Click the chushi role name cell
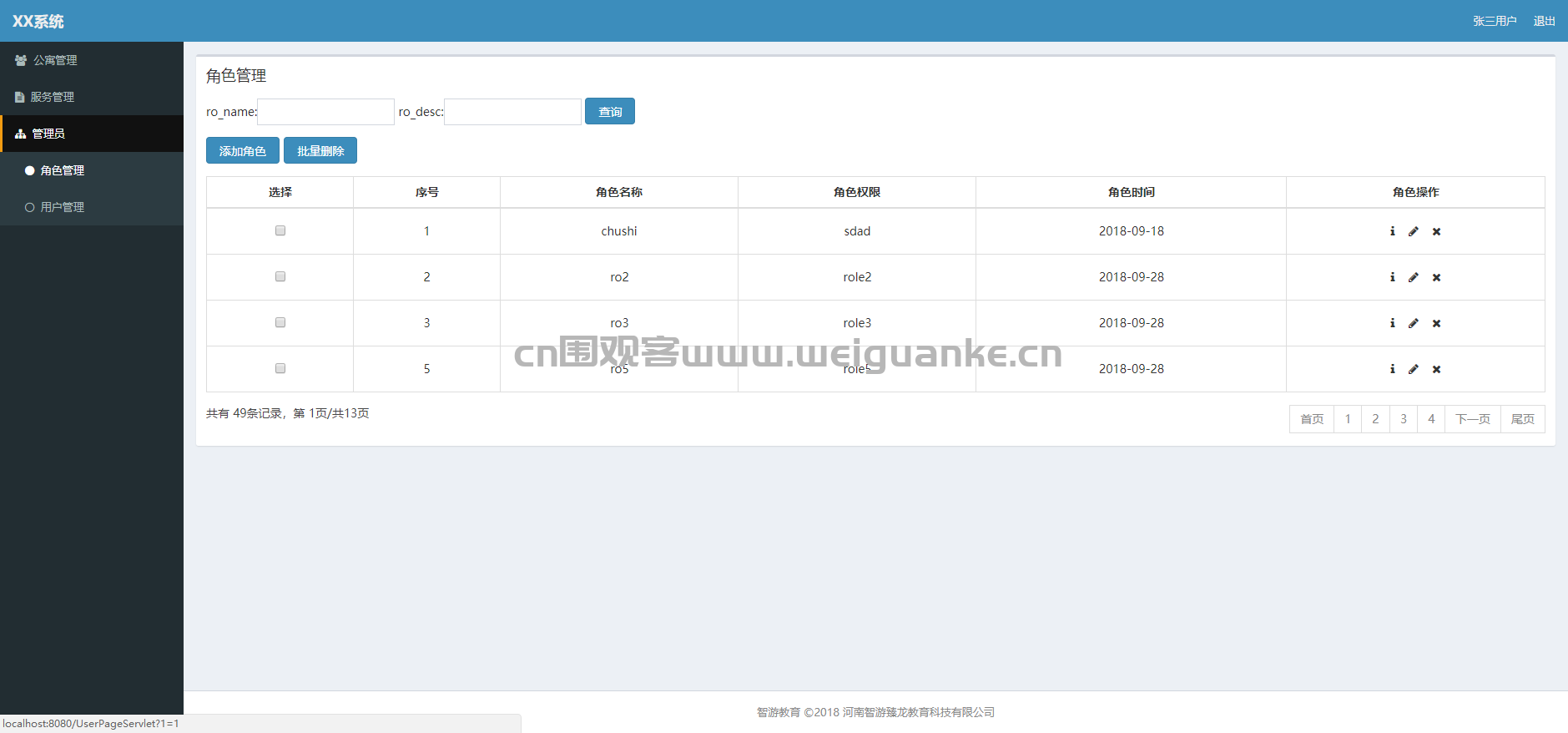The width and height of the screenshot is (1568, 733). coord(619,231)
